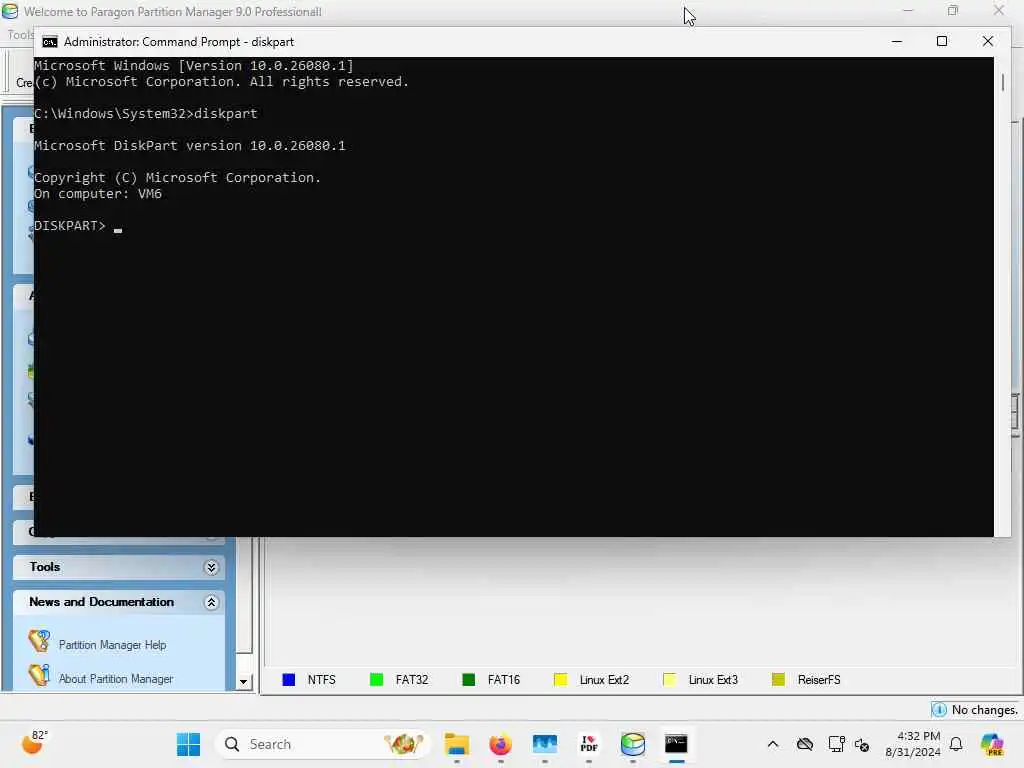Click the No changes status text
The image size is (1024, 768).
coord(984,710)
